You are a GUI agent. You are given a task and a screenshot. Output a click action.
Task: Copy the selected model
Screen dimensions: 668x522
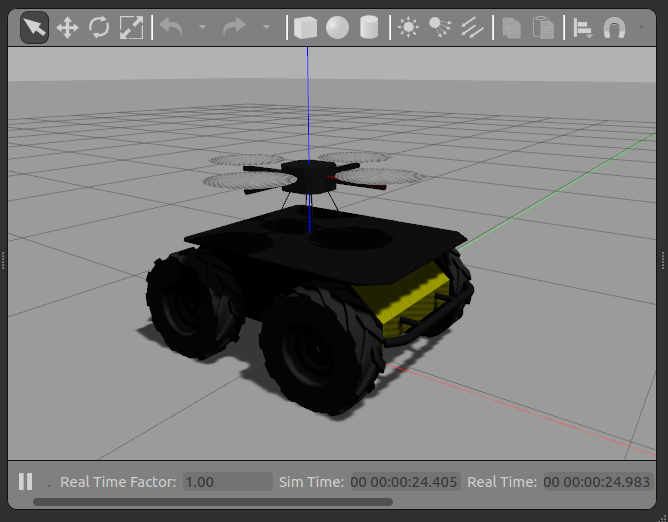[512, 28]
